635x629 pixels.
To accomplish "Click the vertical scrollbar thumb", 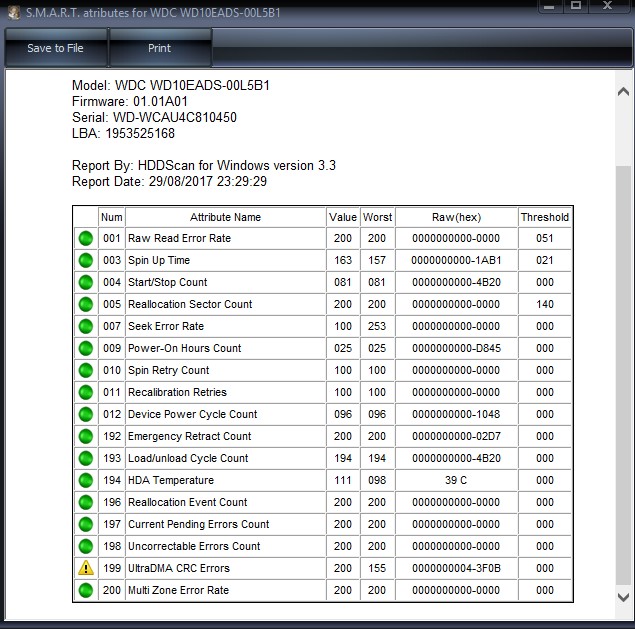I will (x=623, y=375).
